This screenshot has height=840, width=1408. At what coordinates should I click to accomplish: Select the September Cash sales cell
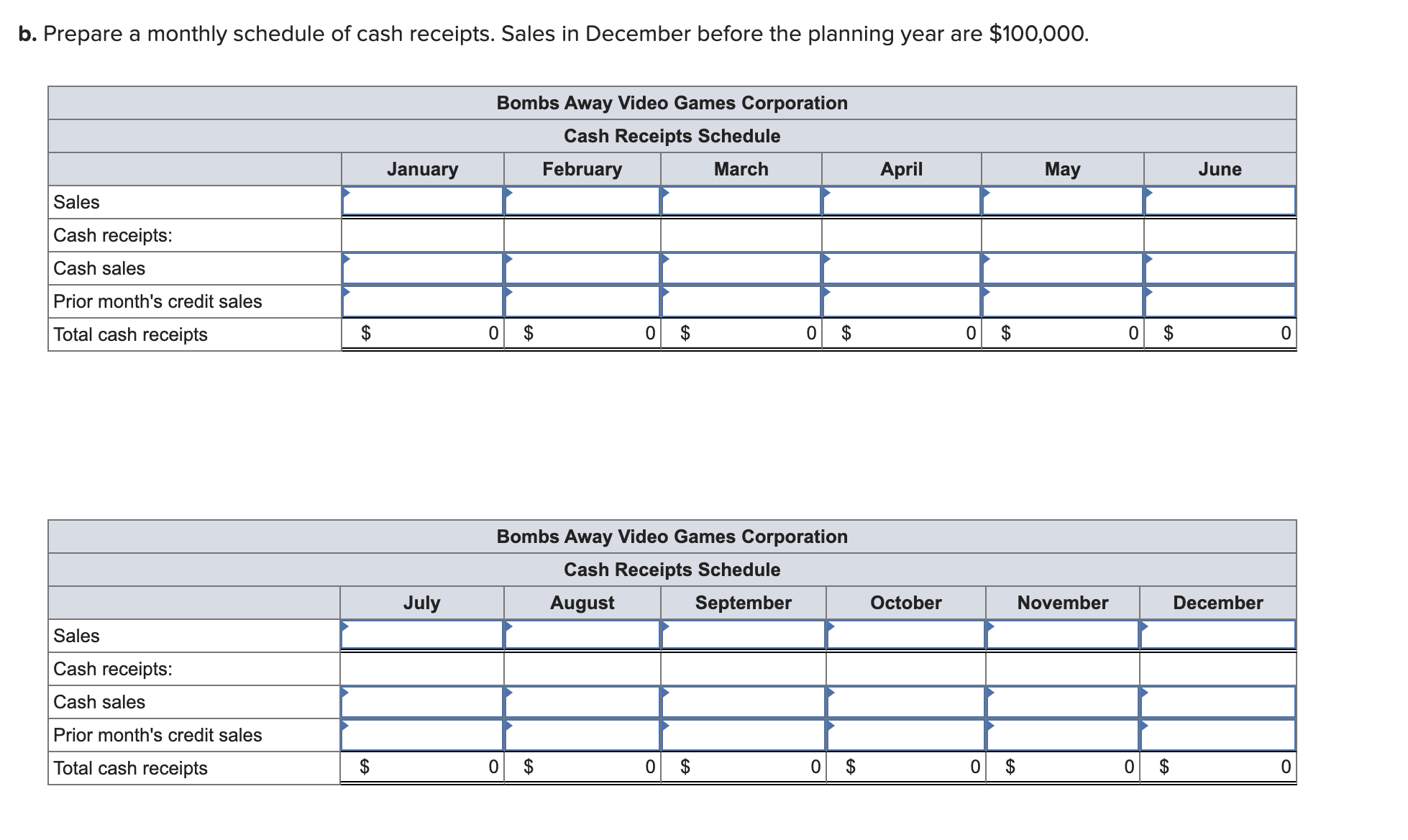744,702
